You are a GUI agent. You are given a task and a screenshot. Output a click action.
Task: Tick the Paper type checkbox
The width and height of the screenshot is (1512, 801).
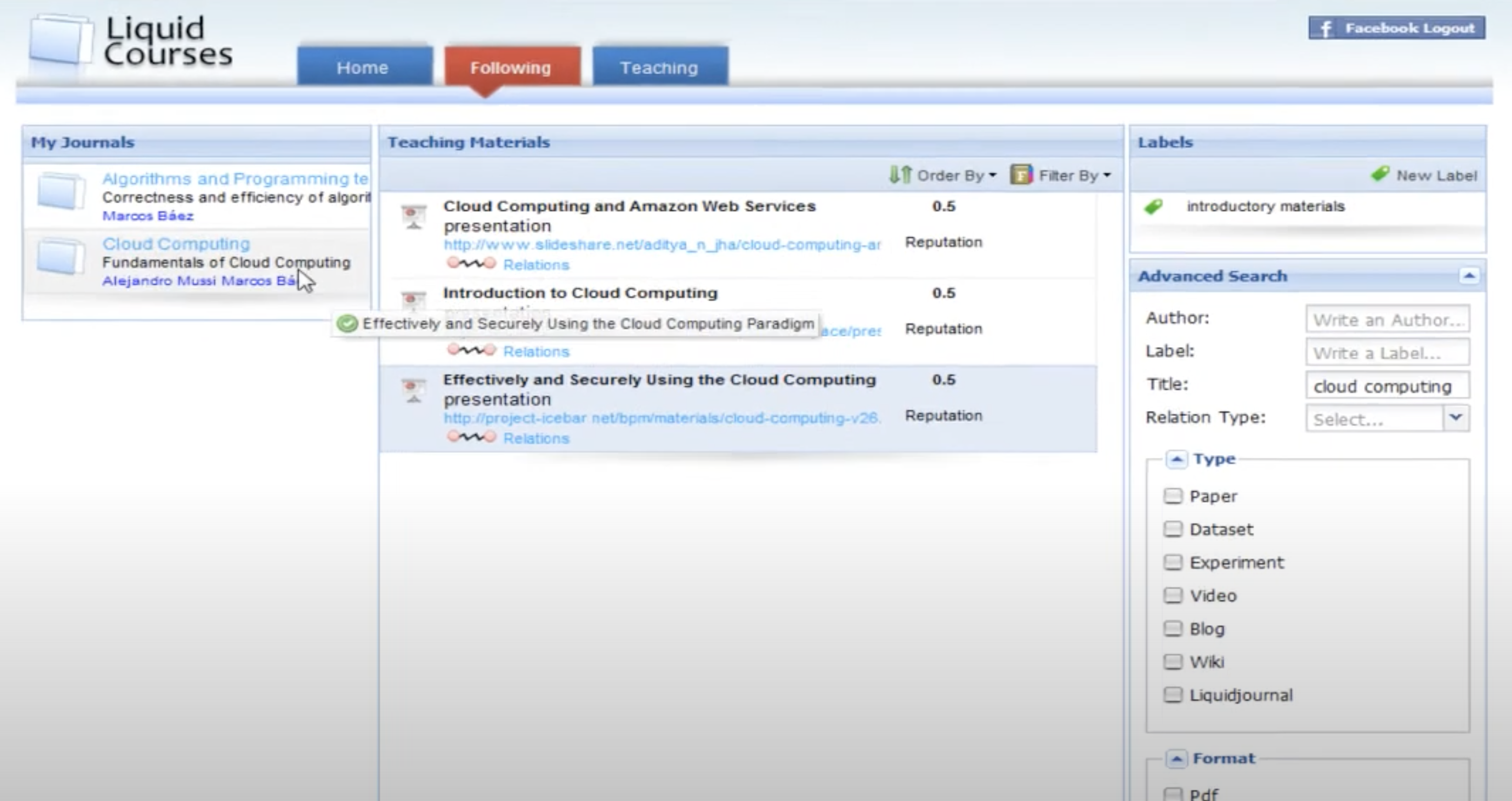click(1173, 496)
